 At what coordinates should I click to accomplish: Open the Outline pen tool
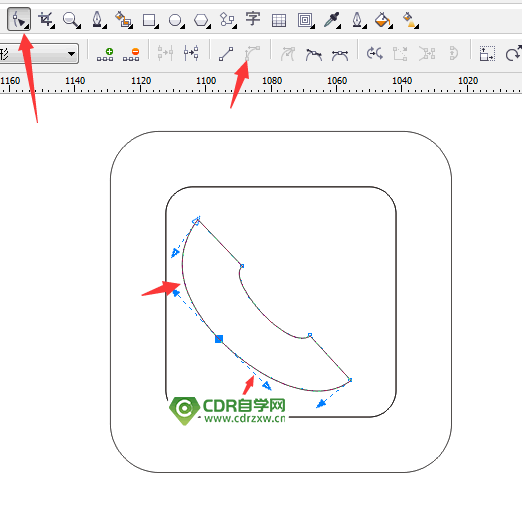[x=358, y=20]
